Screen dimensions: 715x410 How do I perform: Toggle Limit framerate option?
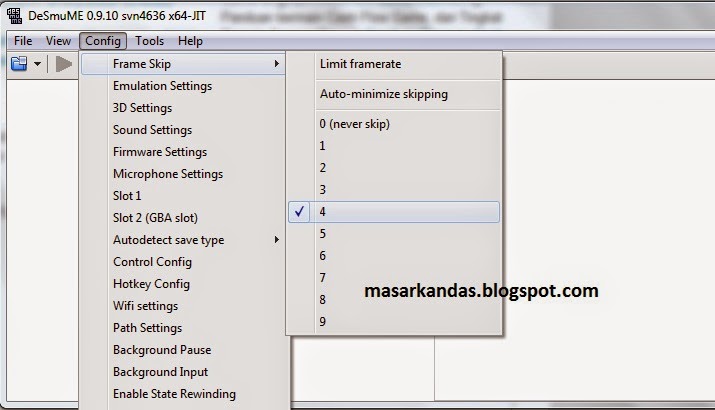click(394, 64)
